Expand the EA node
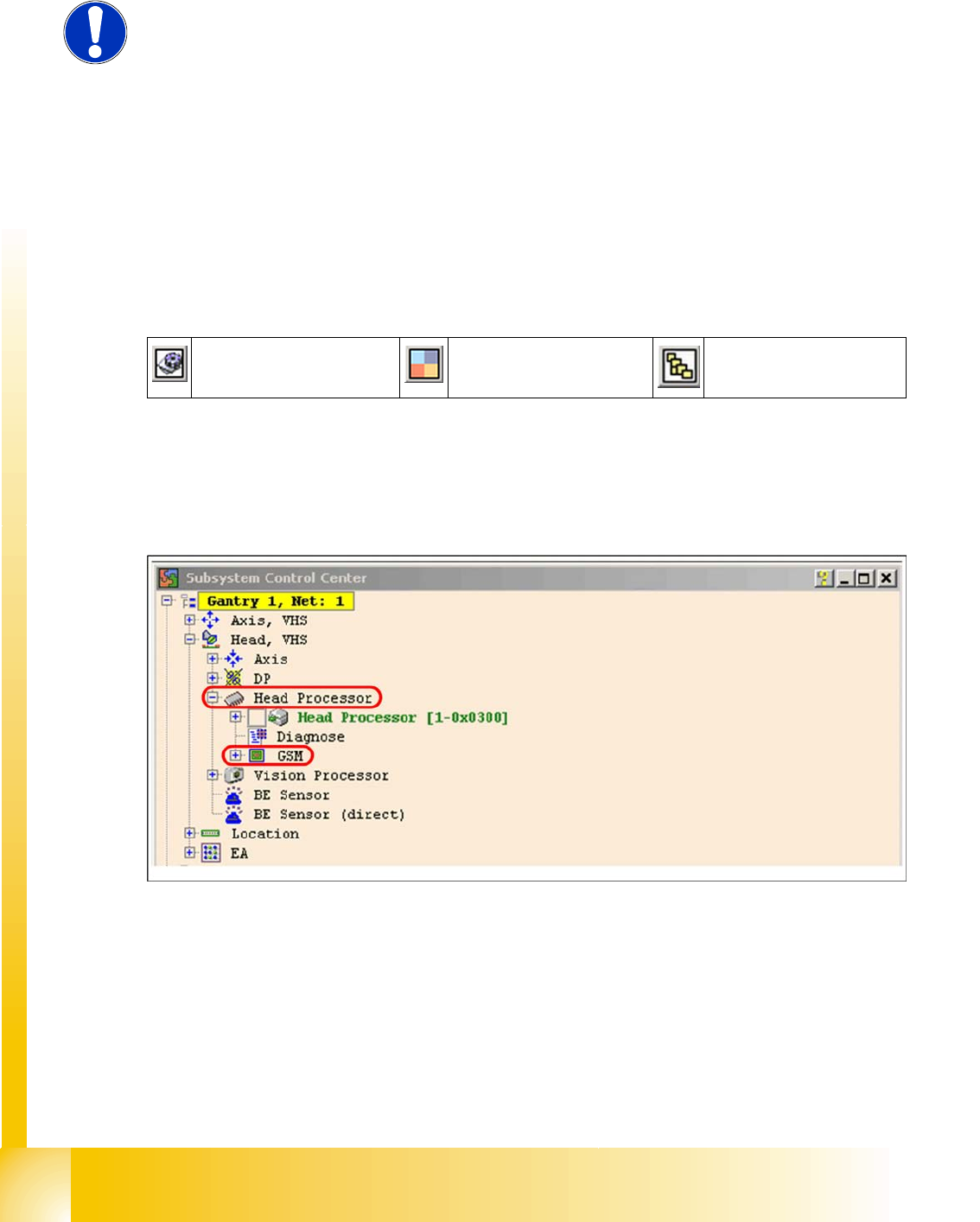 (189, 852)
